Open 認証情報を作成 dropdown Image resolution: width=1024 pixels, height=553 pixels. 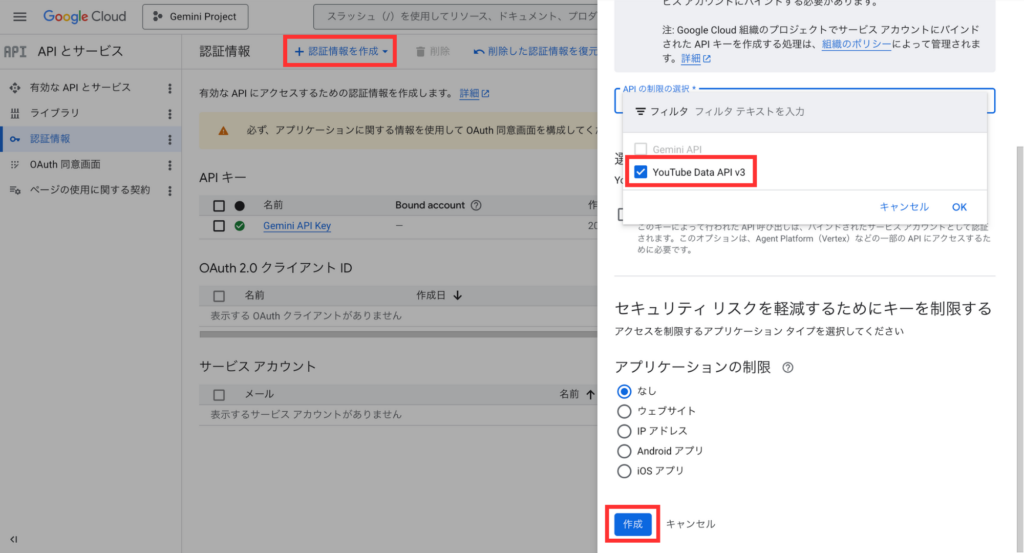340,51
